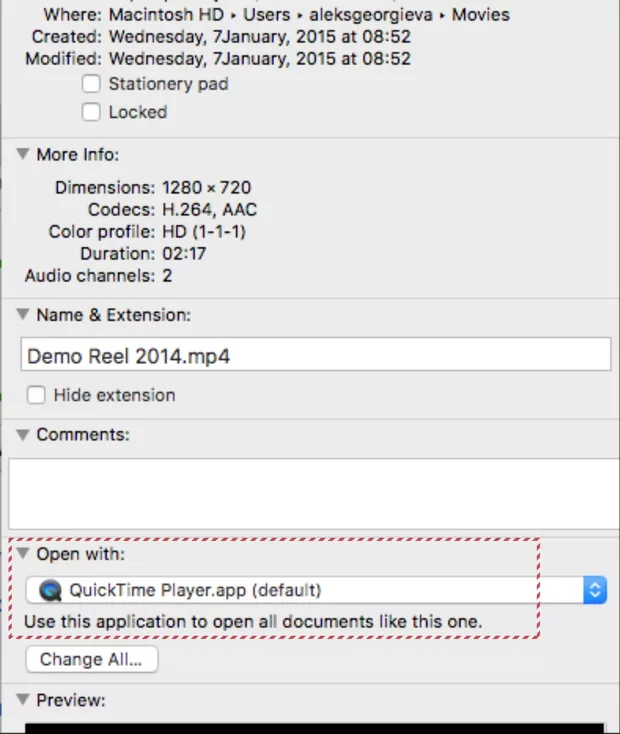Click the black video preview thumbnail
Screen dimensions: 620x734
tap(315, 727)
